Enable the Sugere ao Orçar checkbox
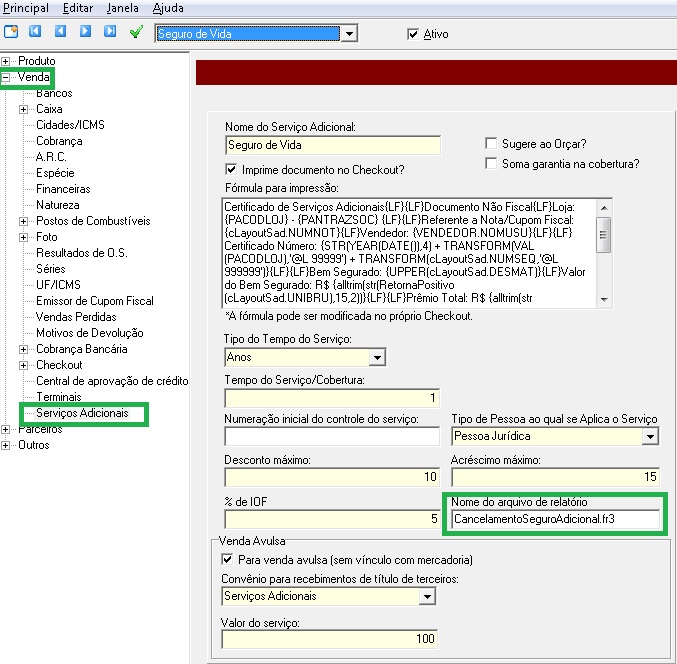This screenshot has width=677, height=664. (x=491, y=143)
